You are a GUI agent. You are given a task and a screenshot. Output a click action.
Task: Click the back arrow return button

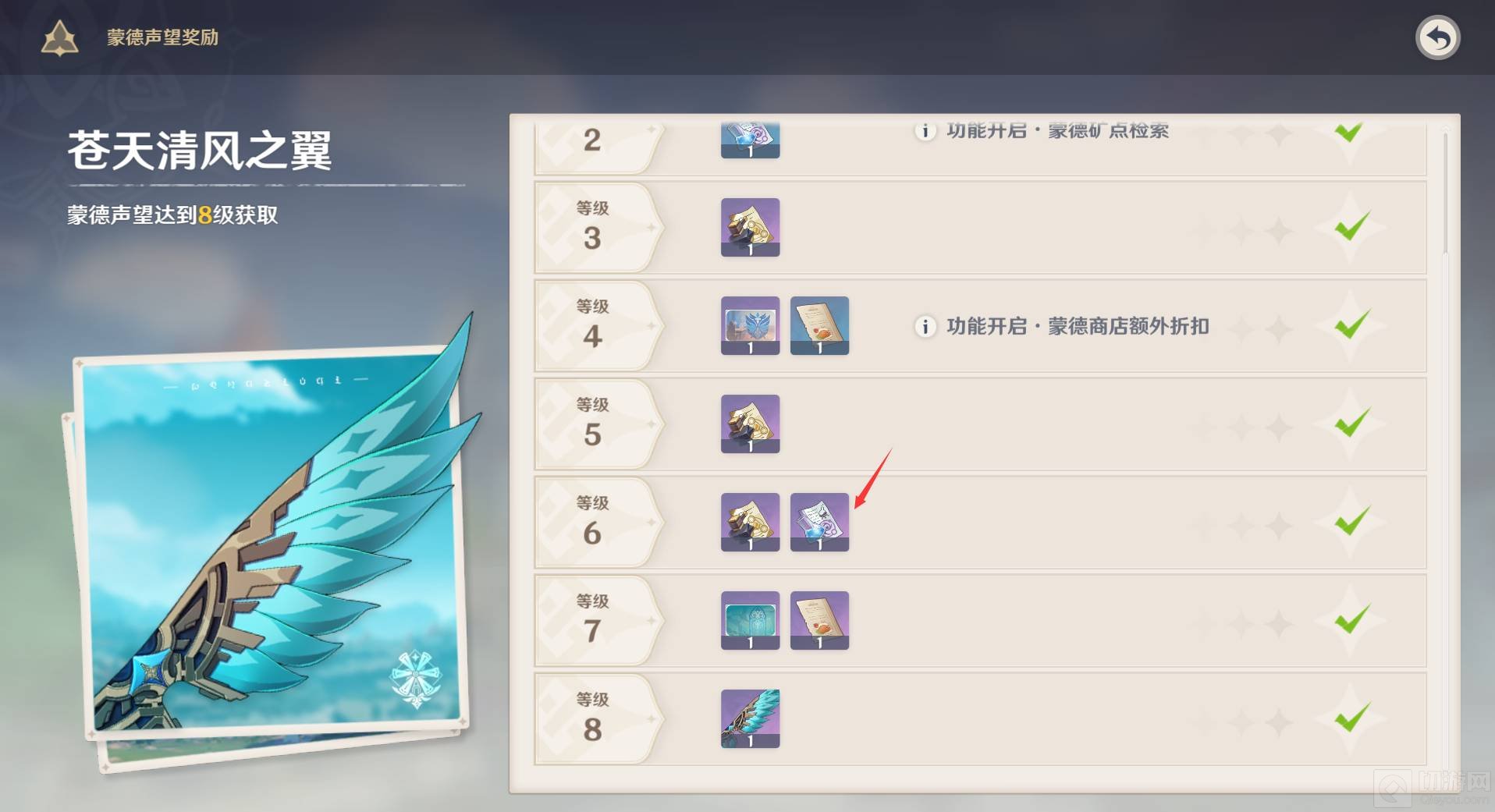coord(1437,37)
